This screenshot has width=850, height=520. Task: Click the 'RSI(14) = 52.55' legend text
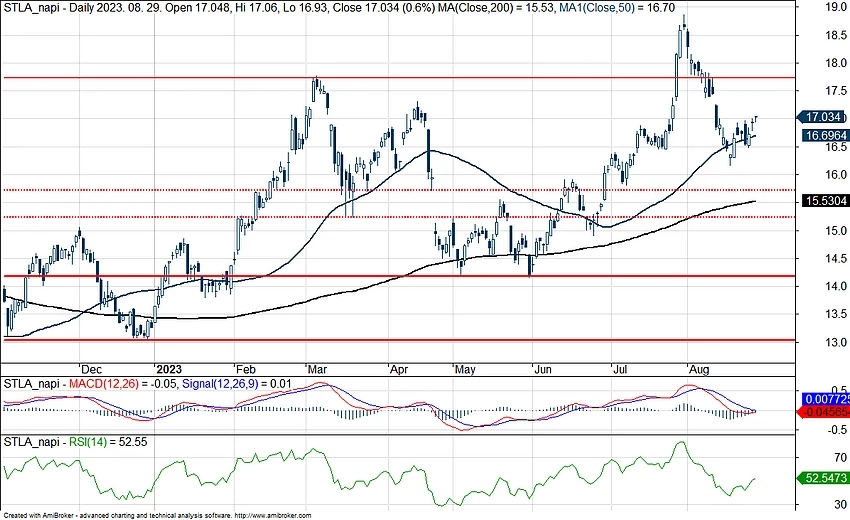click(x=108, y=442)
